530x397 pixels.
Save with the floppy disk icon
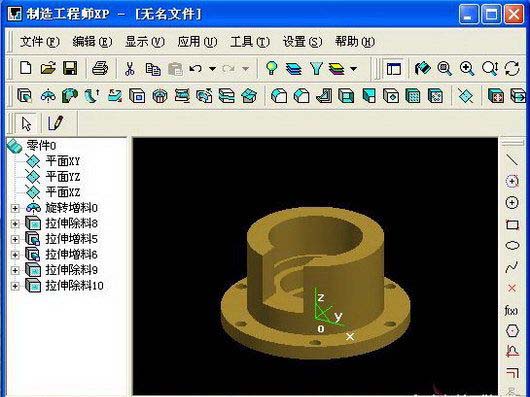point(70,68)
